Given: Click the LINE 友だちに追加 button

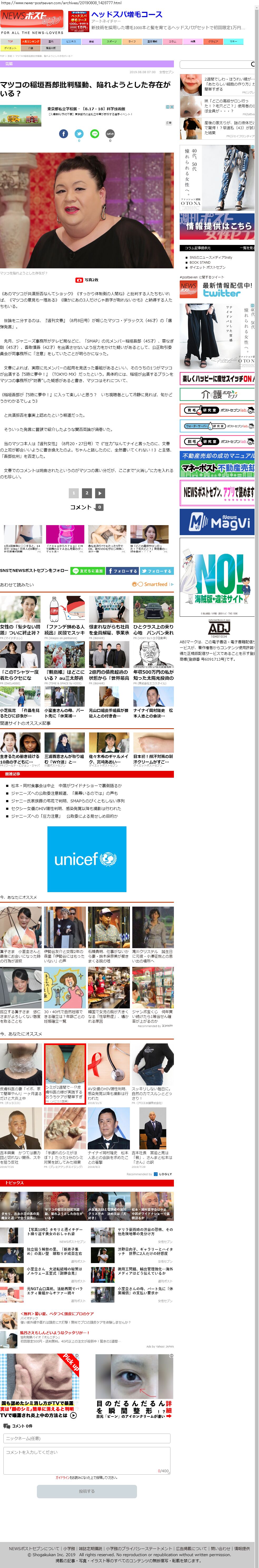Looking at the screenshot, I should pos(87,571).
